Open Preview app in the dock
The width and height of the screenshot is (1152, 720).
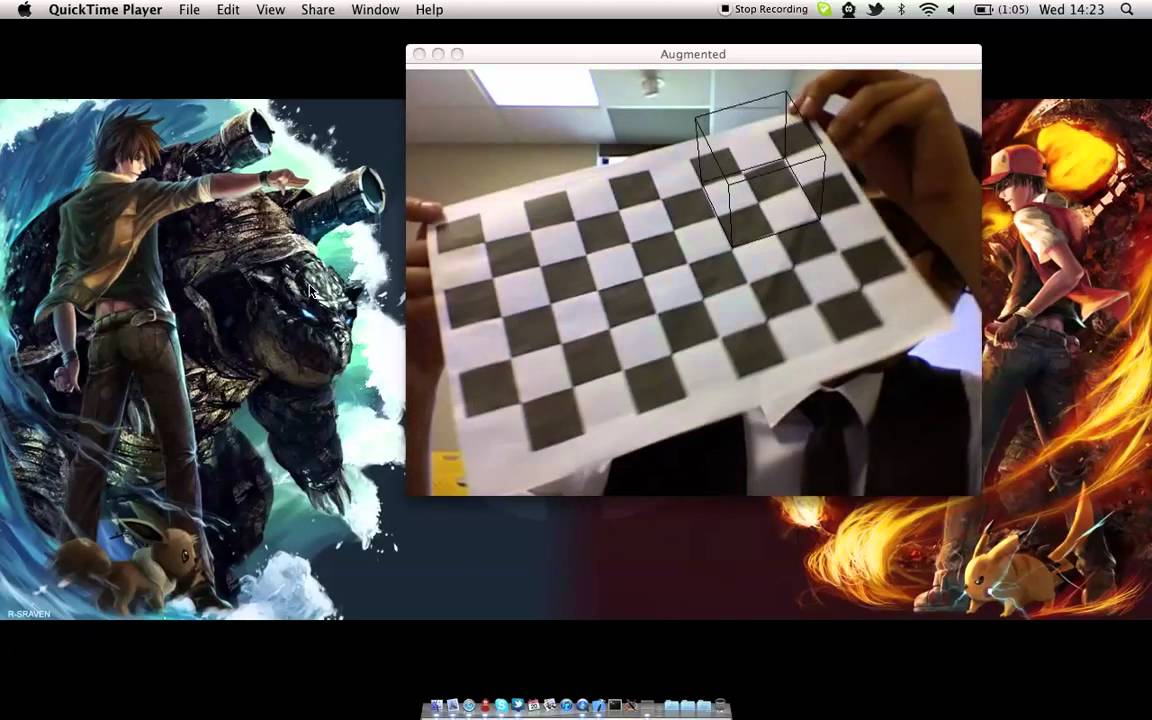453,705
